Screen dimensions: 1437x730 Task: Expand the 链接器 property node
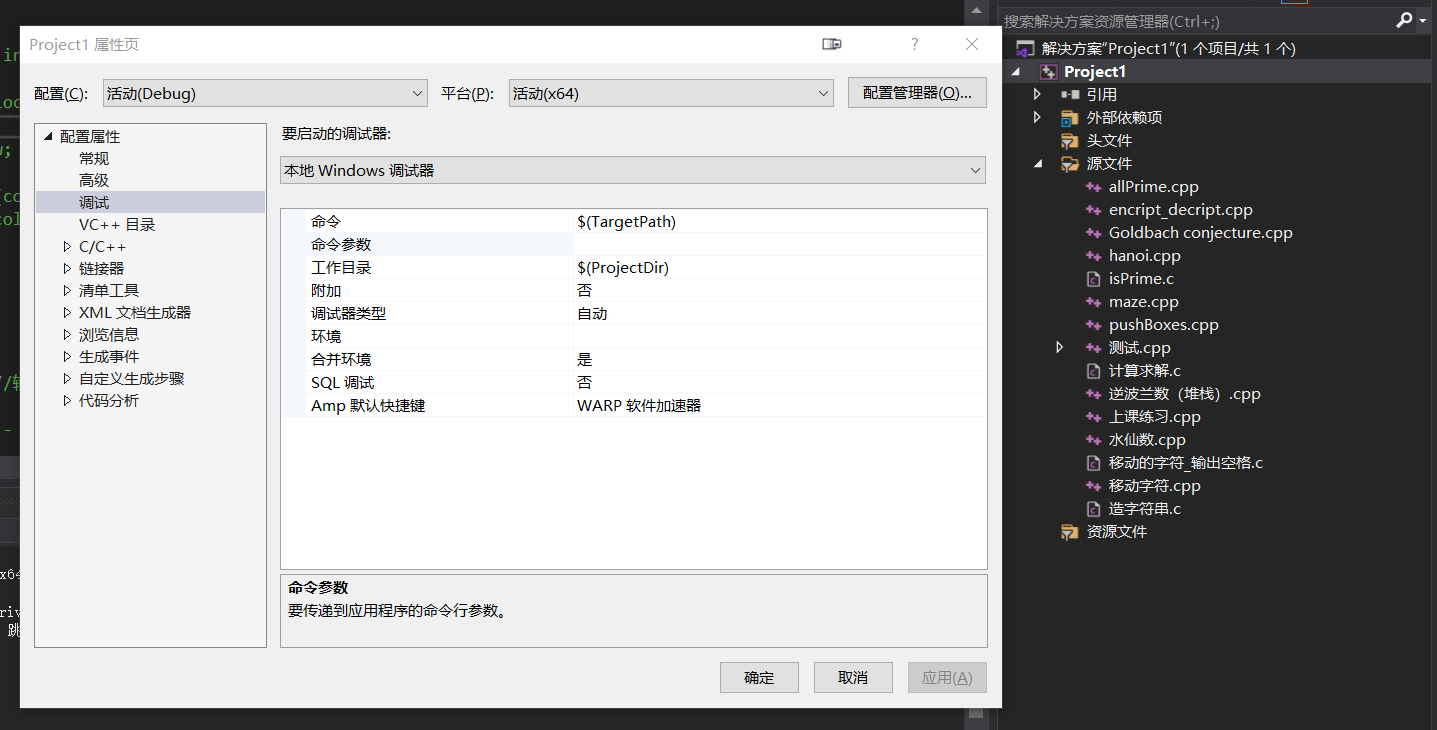67,269
